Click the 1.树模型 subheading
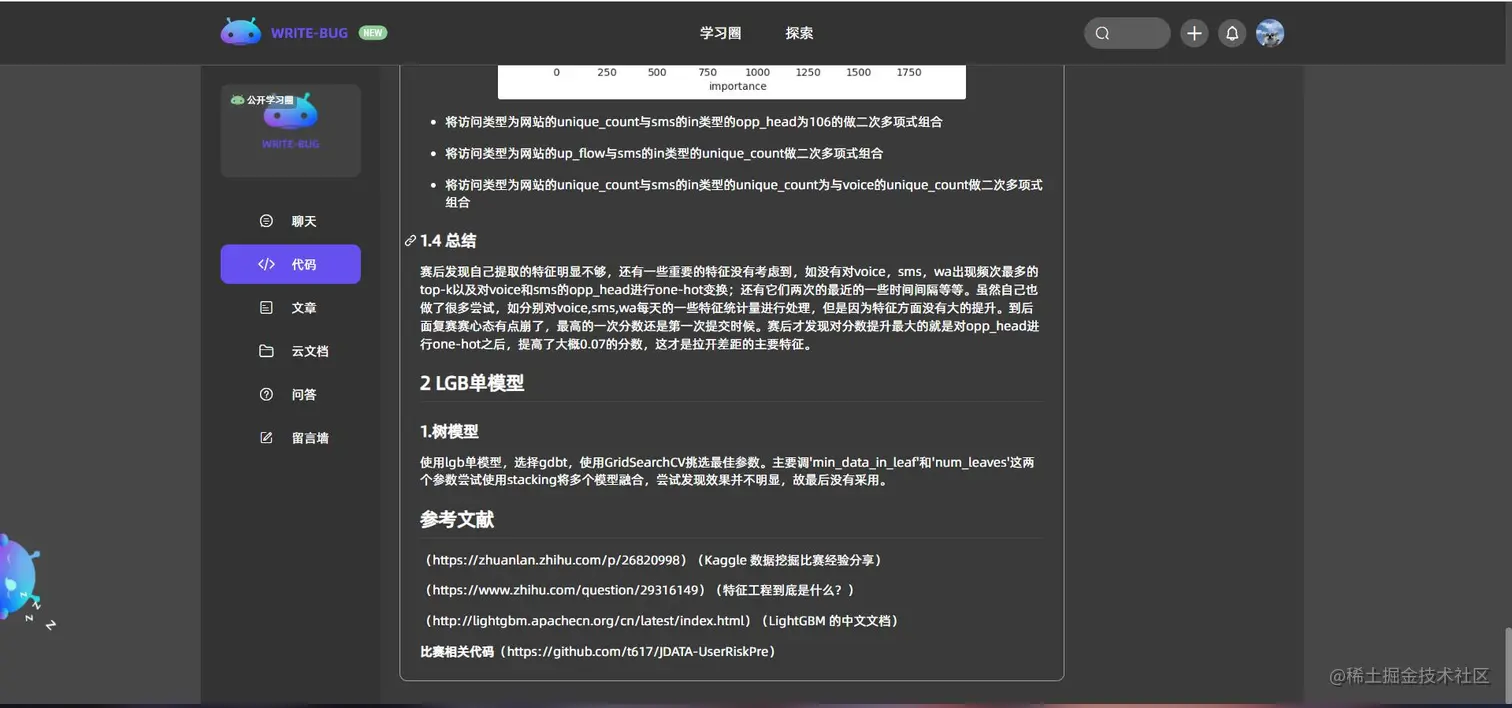 pos(449,432)
